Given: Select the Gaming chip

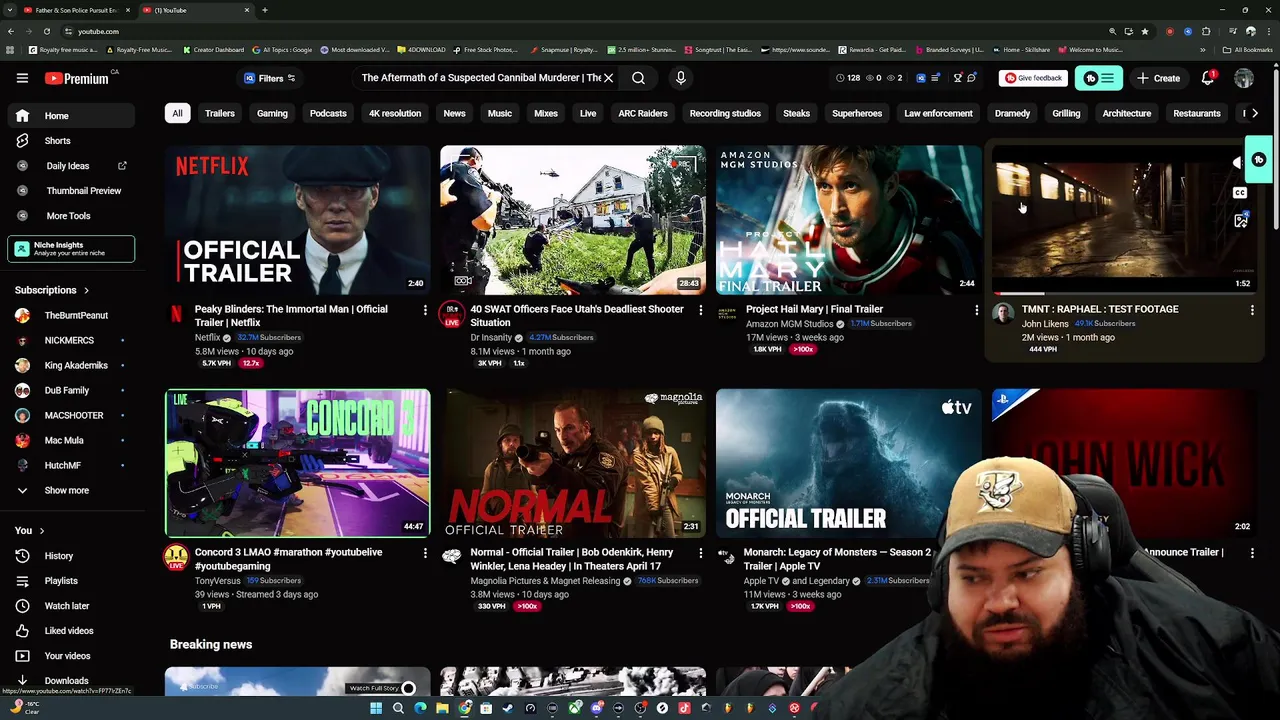Looking at the screenshot, I should pos(272,113).
